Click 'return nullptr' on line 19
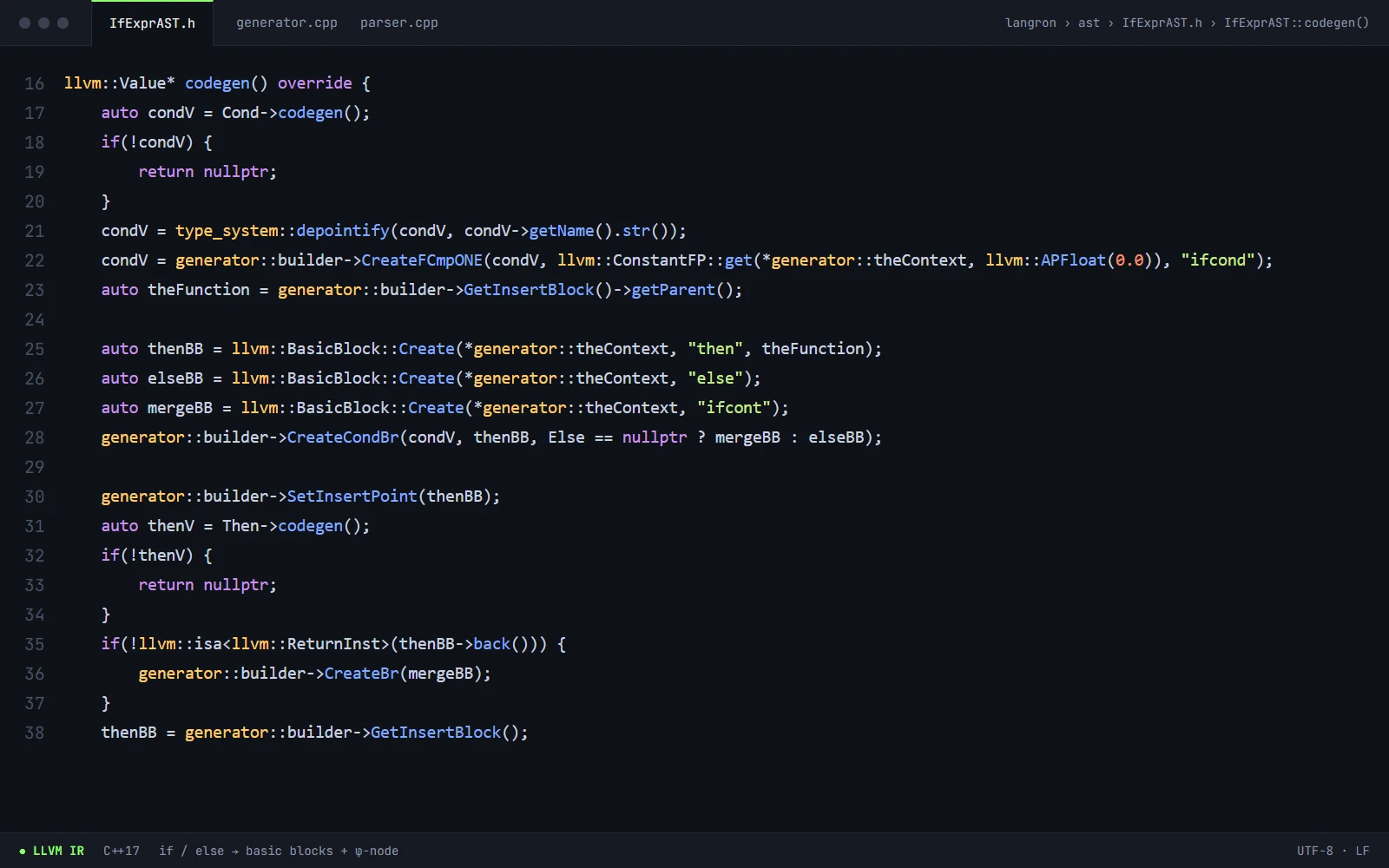 point(203,172)
